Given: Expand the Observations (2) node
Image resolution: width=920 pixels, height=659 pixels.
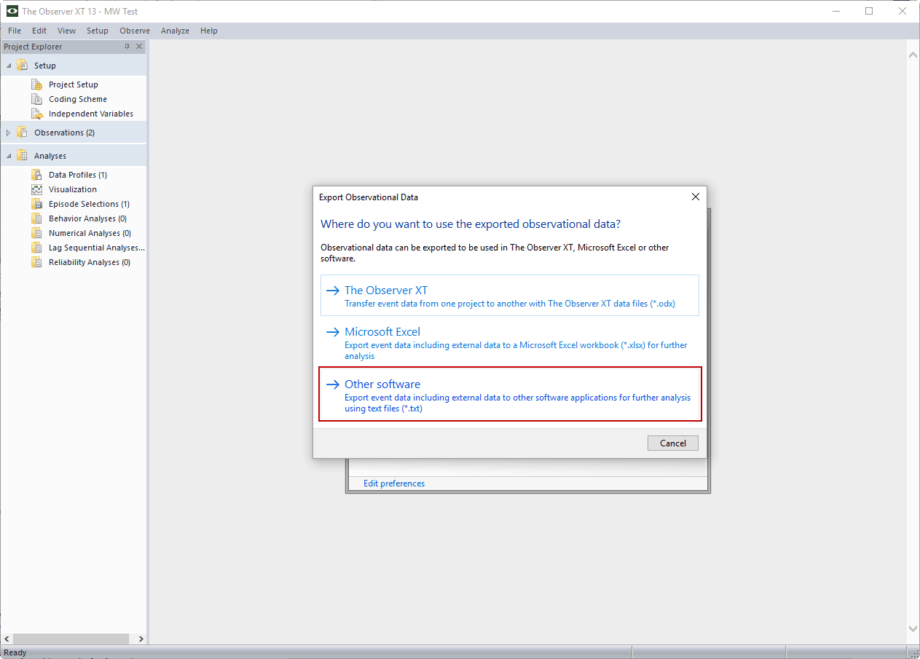Looking at the screenshot, I should tap(9, 133).
